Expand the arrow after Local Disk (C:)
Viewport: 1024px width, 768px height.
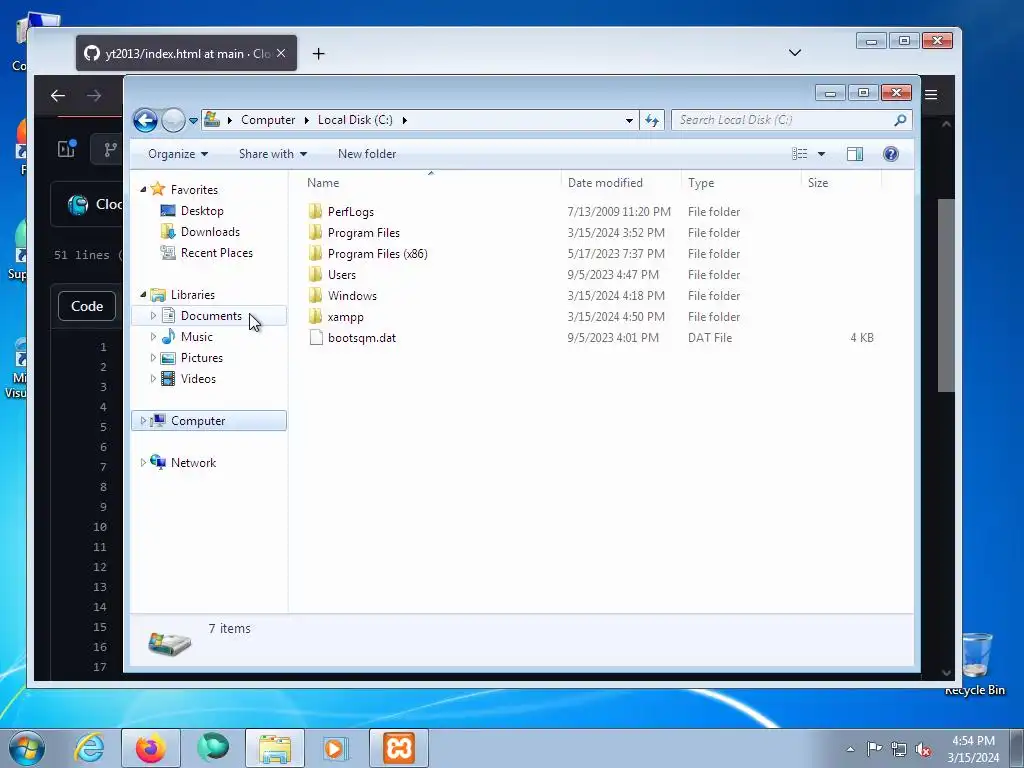(405, 120)
